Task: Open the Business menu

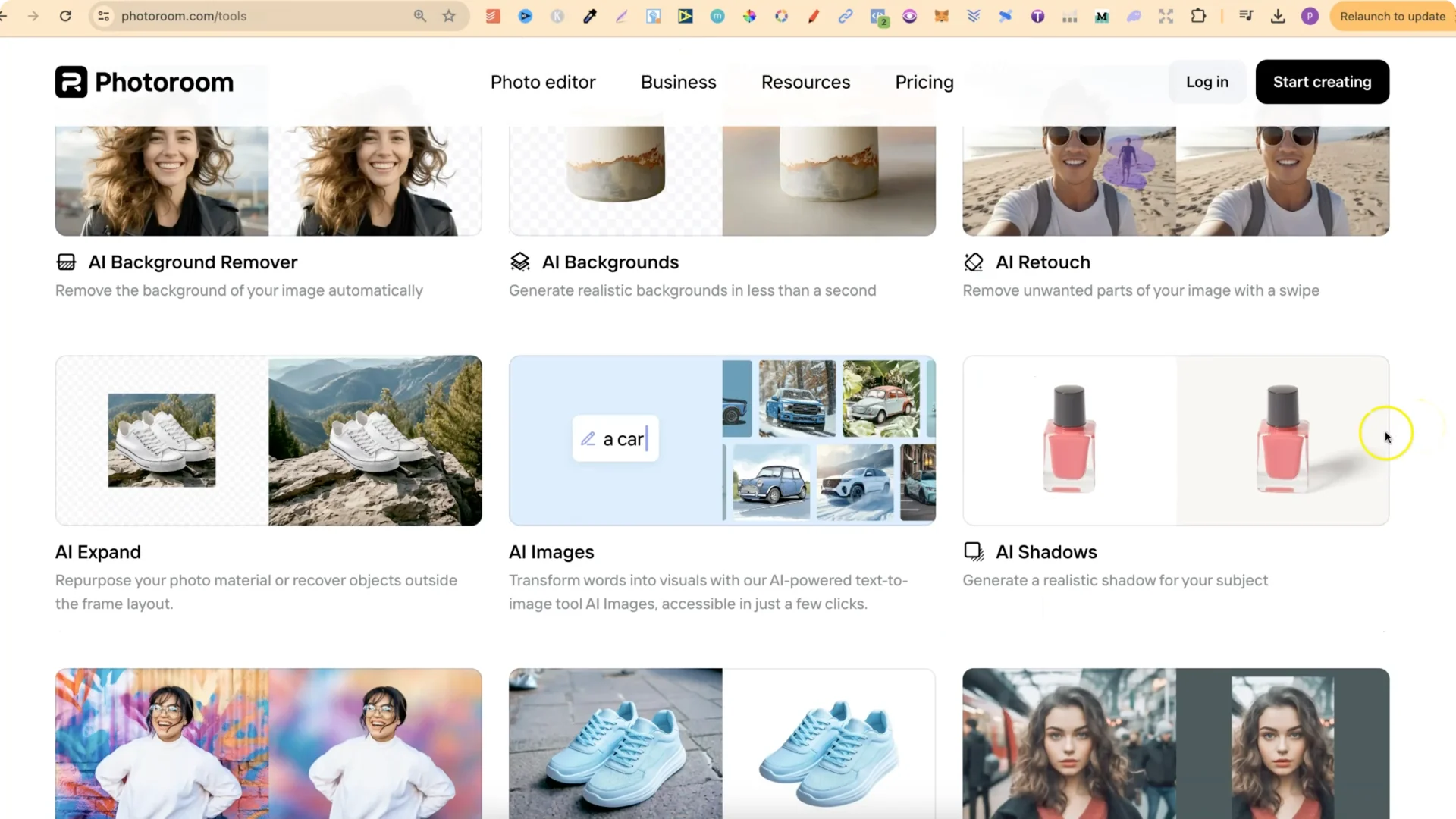Action: coord(678,82)
